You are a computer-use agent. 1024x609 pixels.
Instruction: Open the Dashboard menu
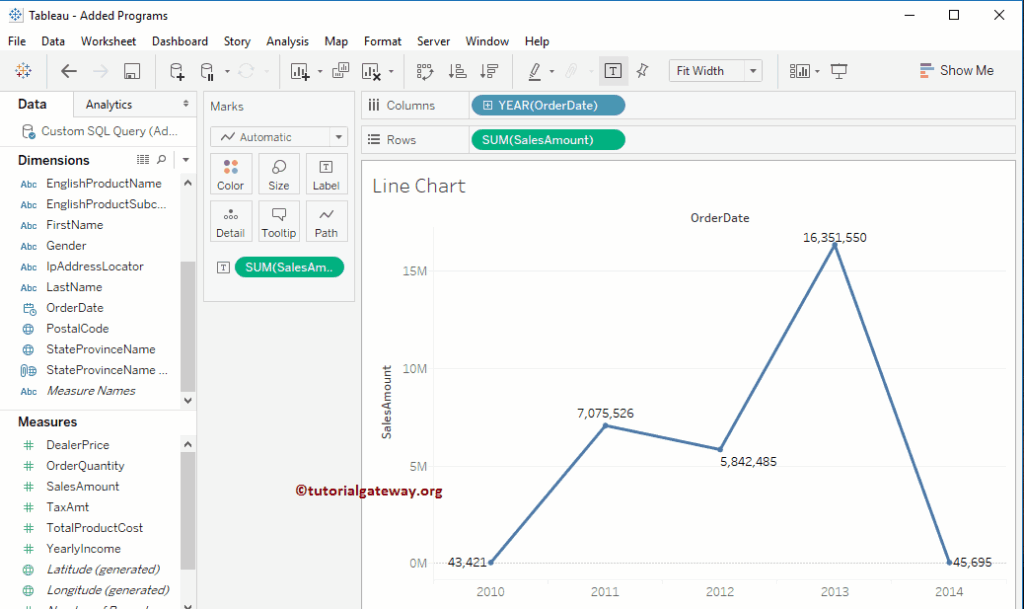click(180, 41)
